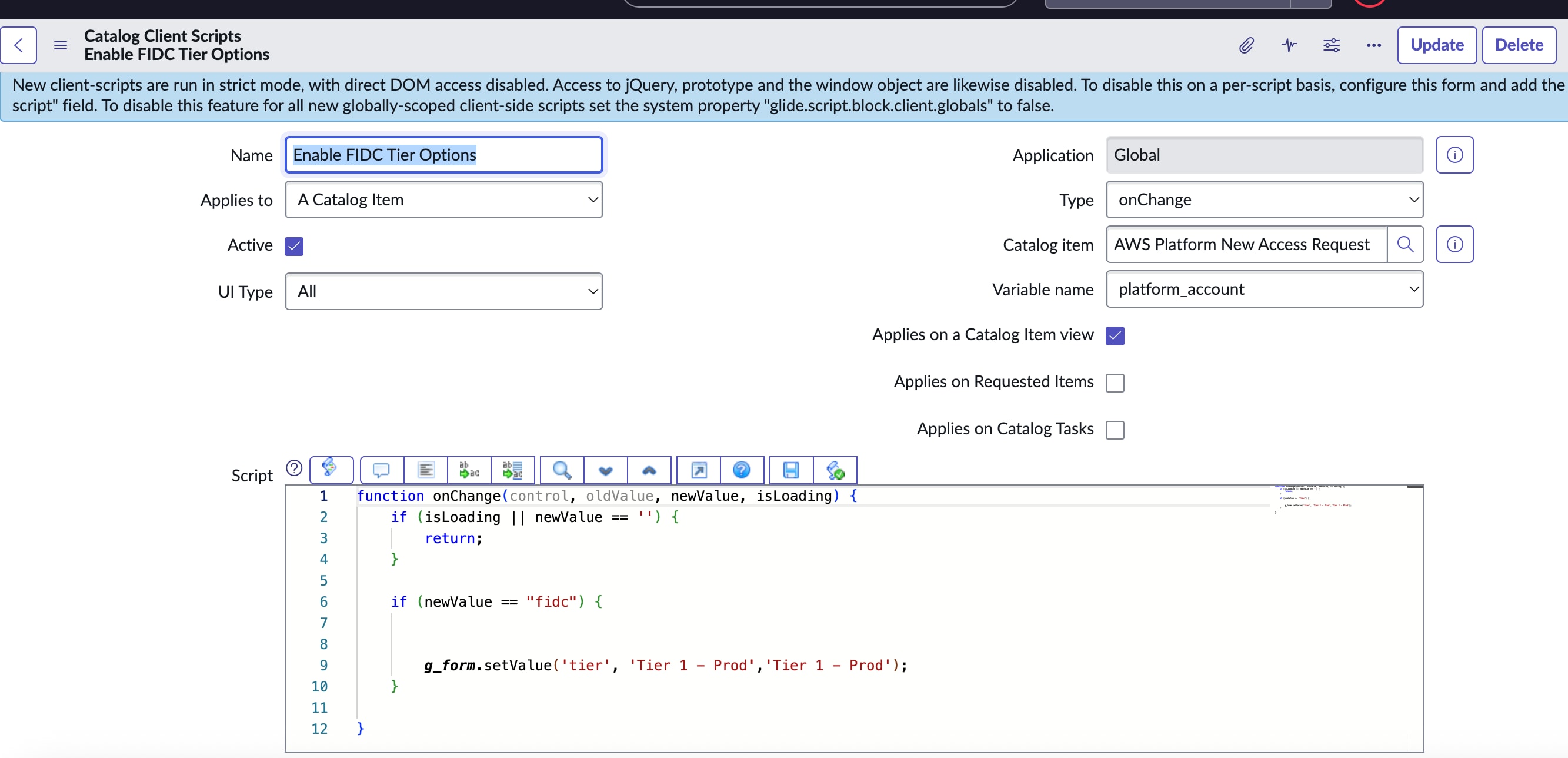Go back using the left arrow button

[18, 45]
